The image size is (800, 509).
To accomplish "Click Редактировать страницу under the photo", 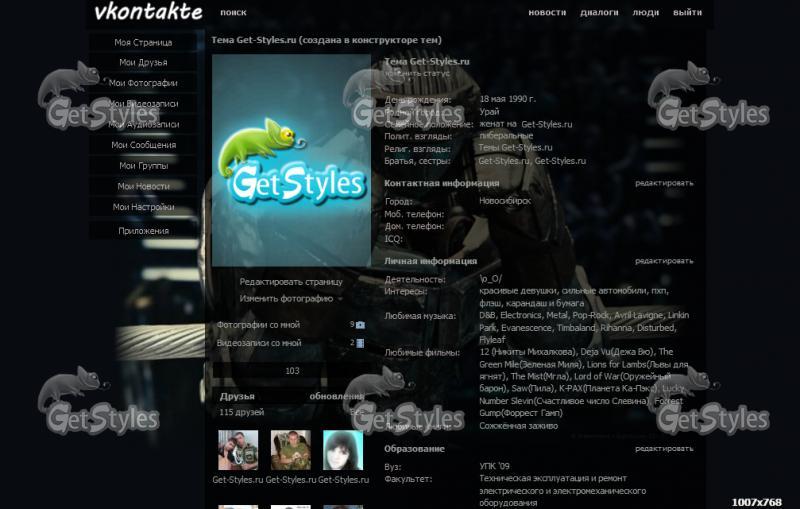I will click(291, 282).
